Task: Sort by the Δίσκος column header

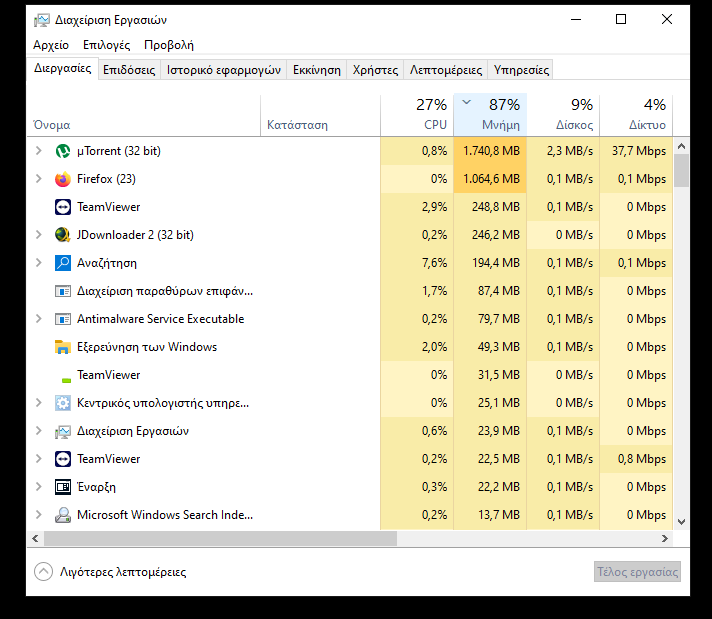Action: (x=564, y=115)
